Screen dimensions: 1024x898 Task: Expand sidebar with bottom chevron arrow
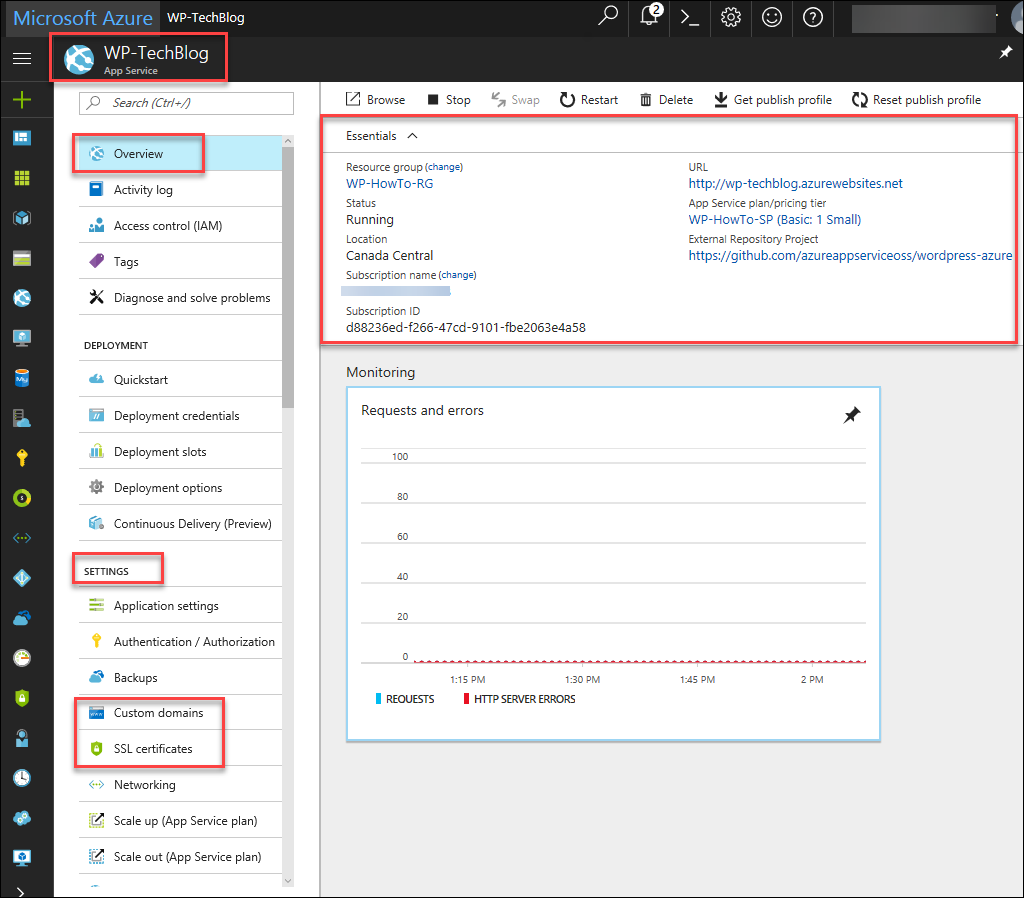pyautogui.click(x=20, y=892)
